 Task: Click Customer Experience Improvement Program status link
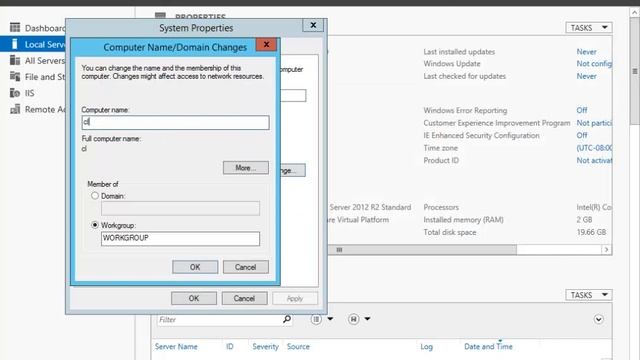click(x=594, y=123)
